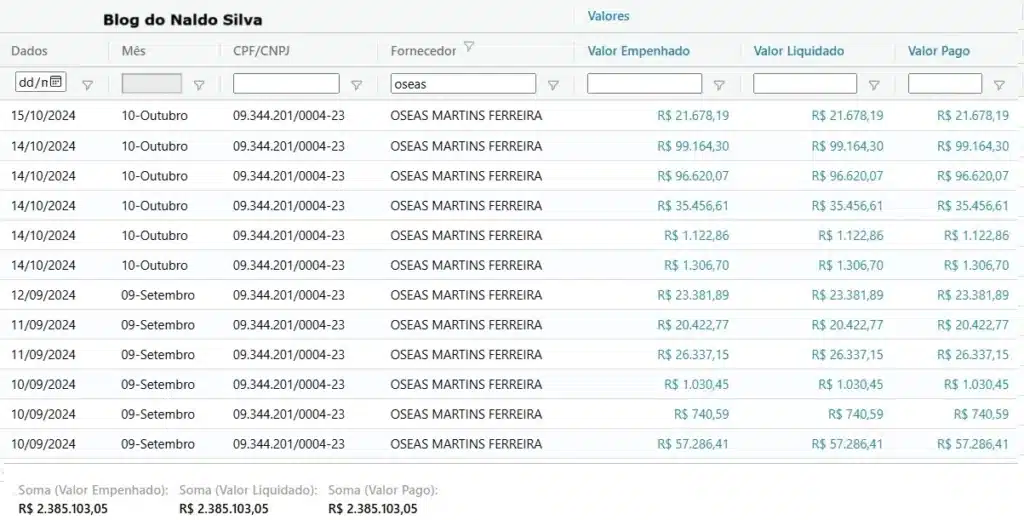The width and height of the screenshot is (1024, 520).
Task: Click the R$ 1.306,70 Valor Liquidado cell
Action: (x=850, y=265)
